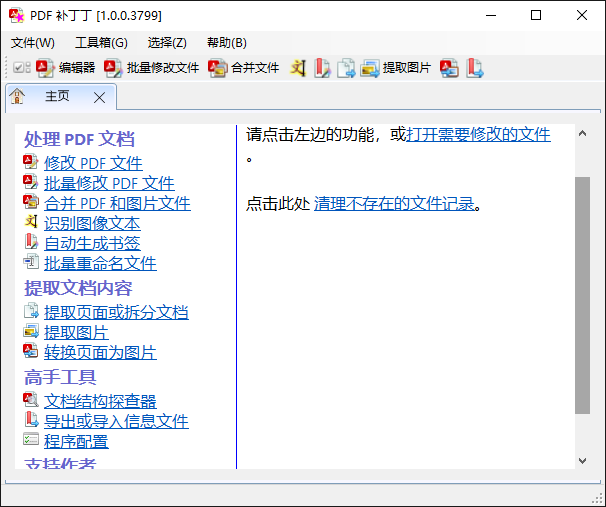Open the 识别图像文本 link
This screenshot has width=606, height=507.
(92, 223)
